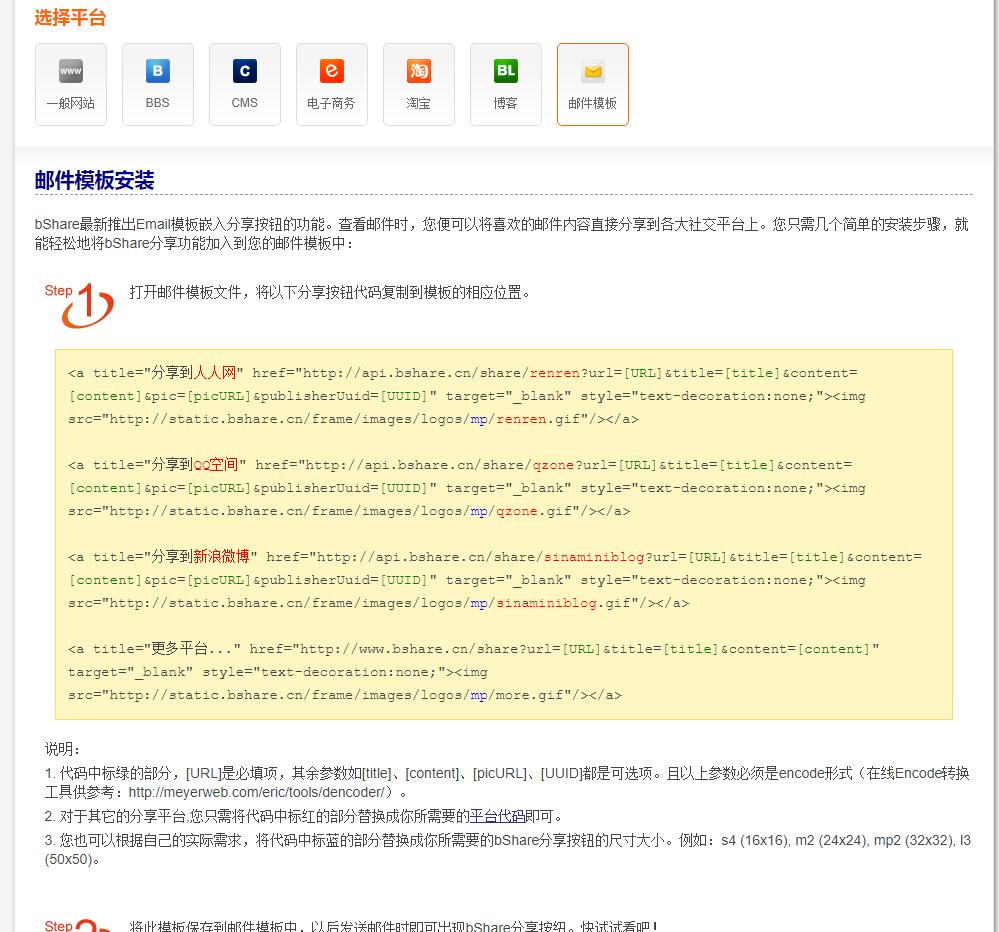Image resolution: width=999 pixels, height=932 pixels.
Task: Pick the 博客 BL platform icon
Action: [x=506, y=72]
